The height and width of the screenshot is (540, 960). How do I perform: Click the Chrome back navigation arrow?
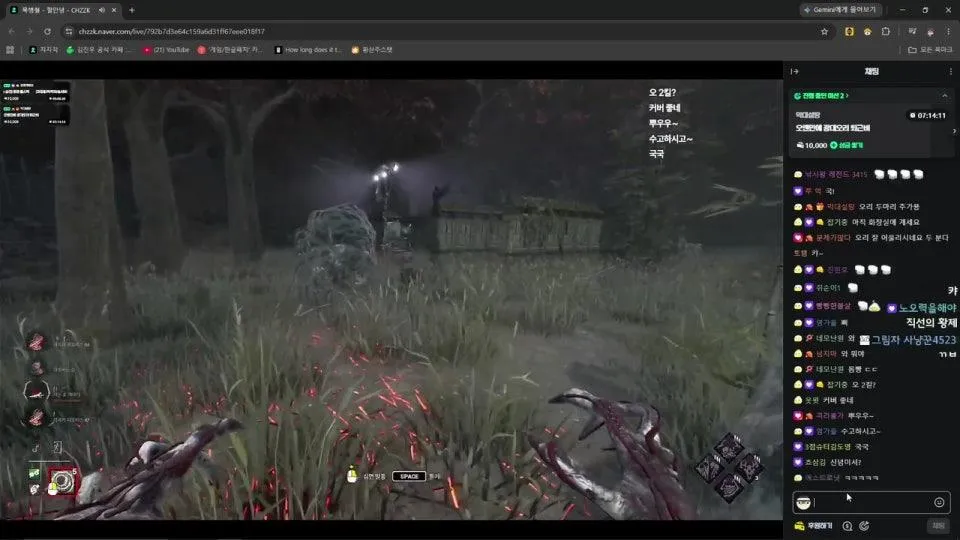tap(11, 31)
